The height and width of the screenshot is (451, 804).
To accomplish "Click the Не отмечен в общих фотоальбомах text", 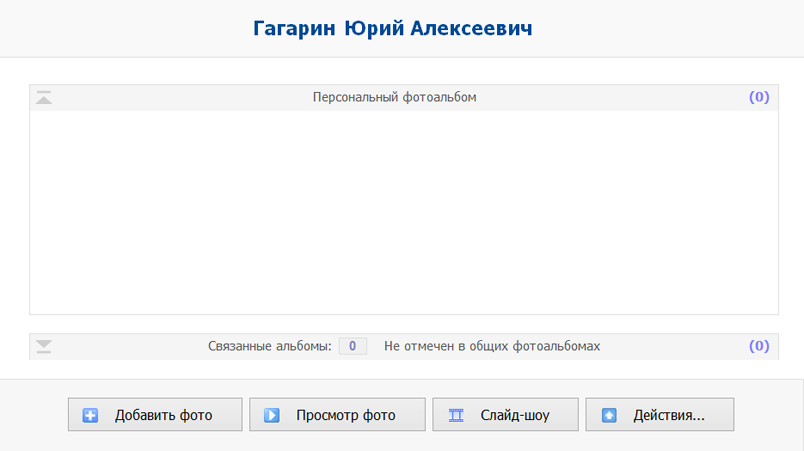I will click(492, 346).
